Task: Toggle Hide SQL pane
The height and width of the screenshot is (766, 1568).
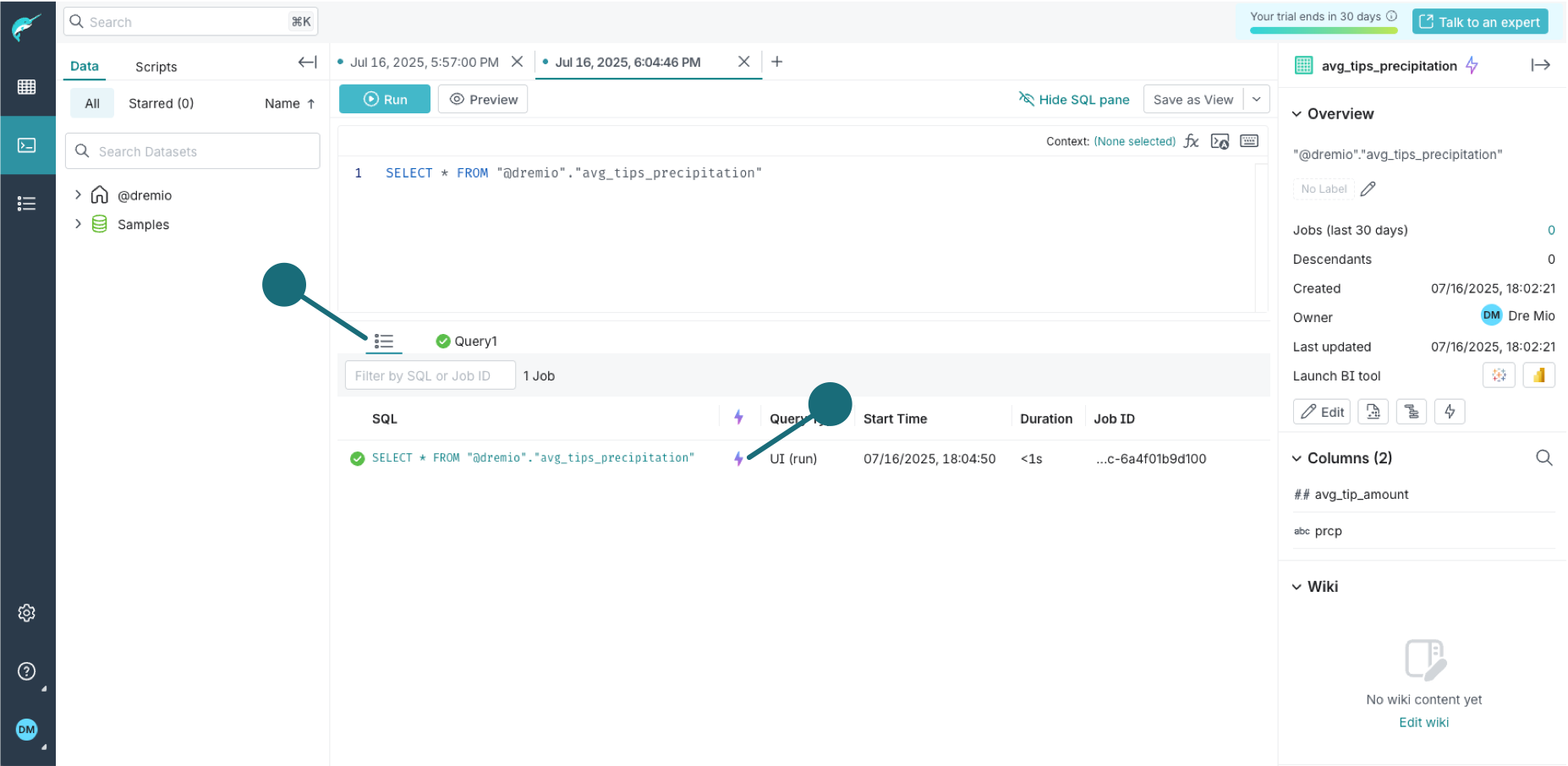Action: point(1074,99)
